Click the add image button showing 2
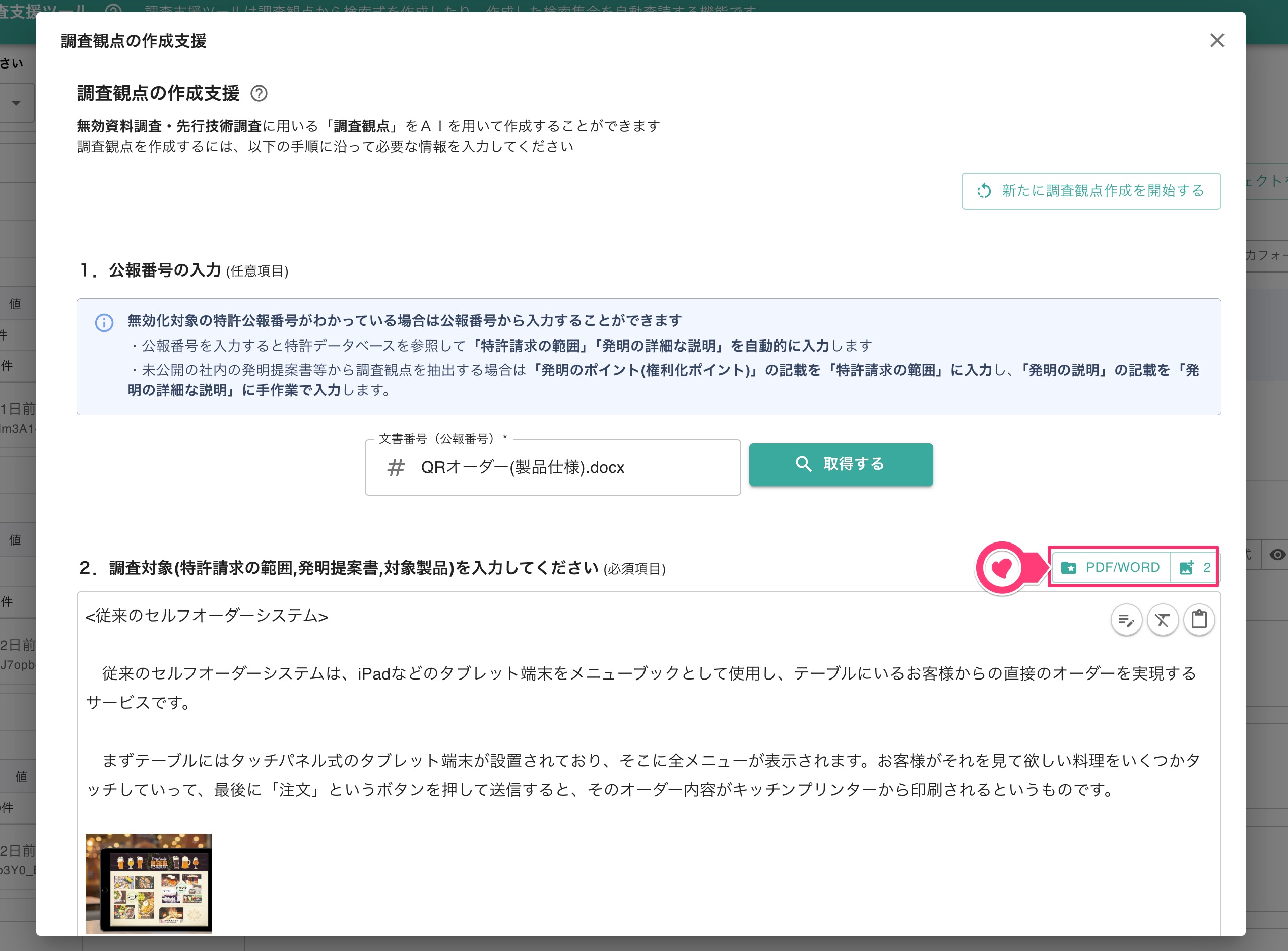 click(x=1194, y=567)
